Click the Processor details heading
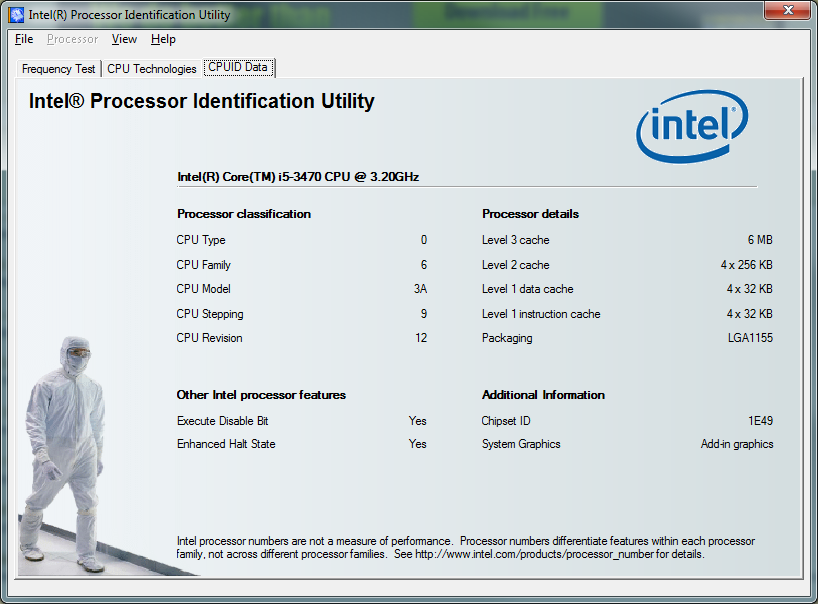This screenshot has width=818, height=604. click(531, 214)
